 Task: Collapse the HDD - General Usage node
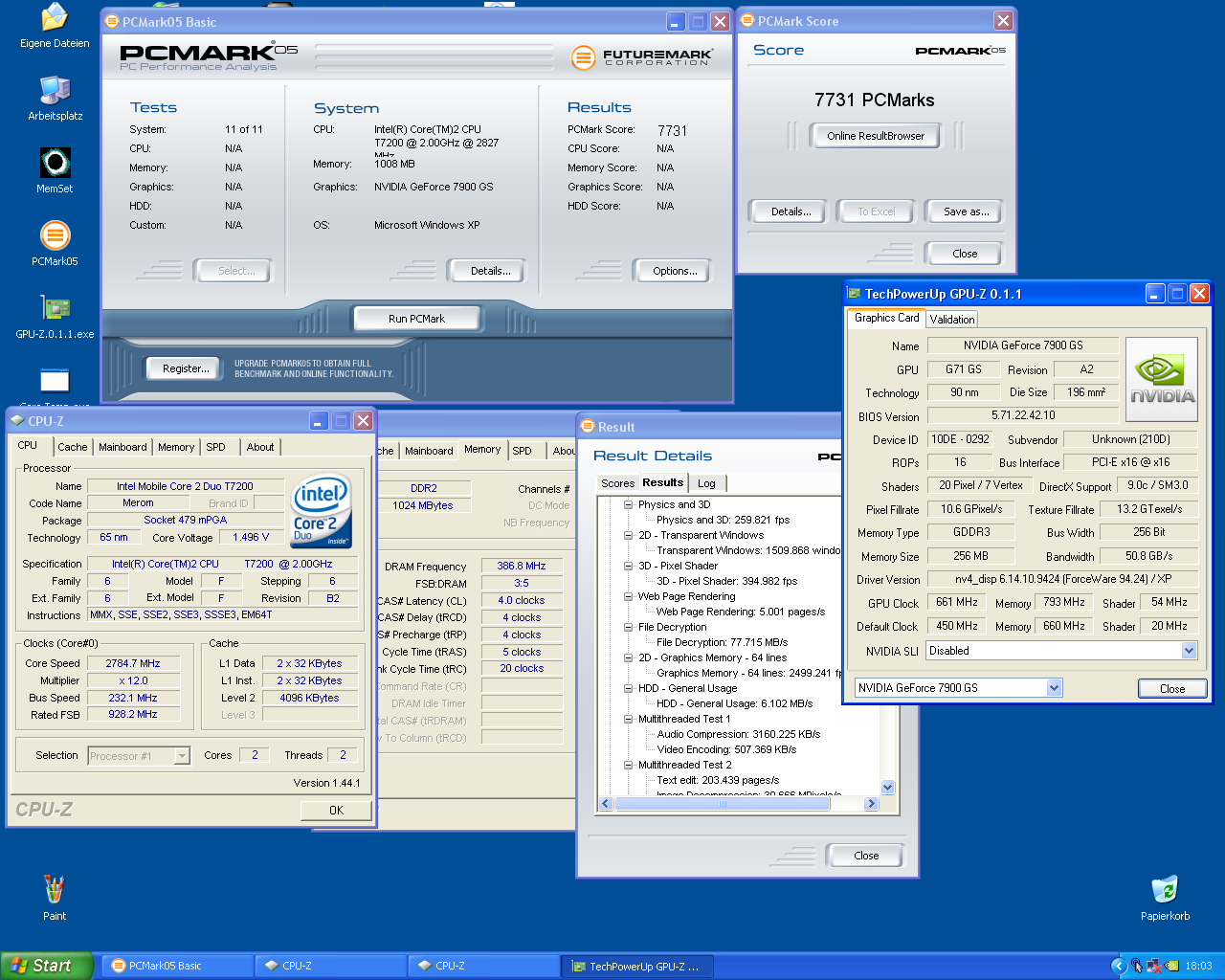pos(629,688)
